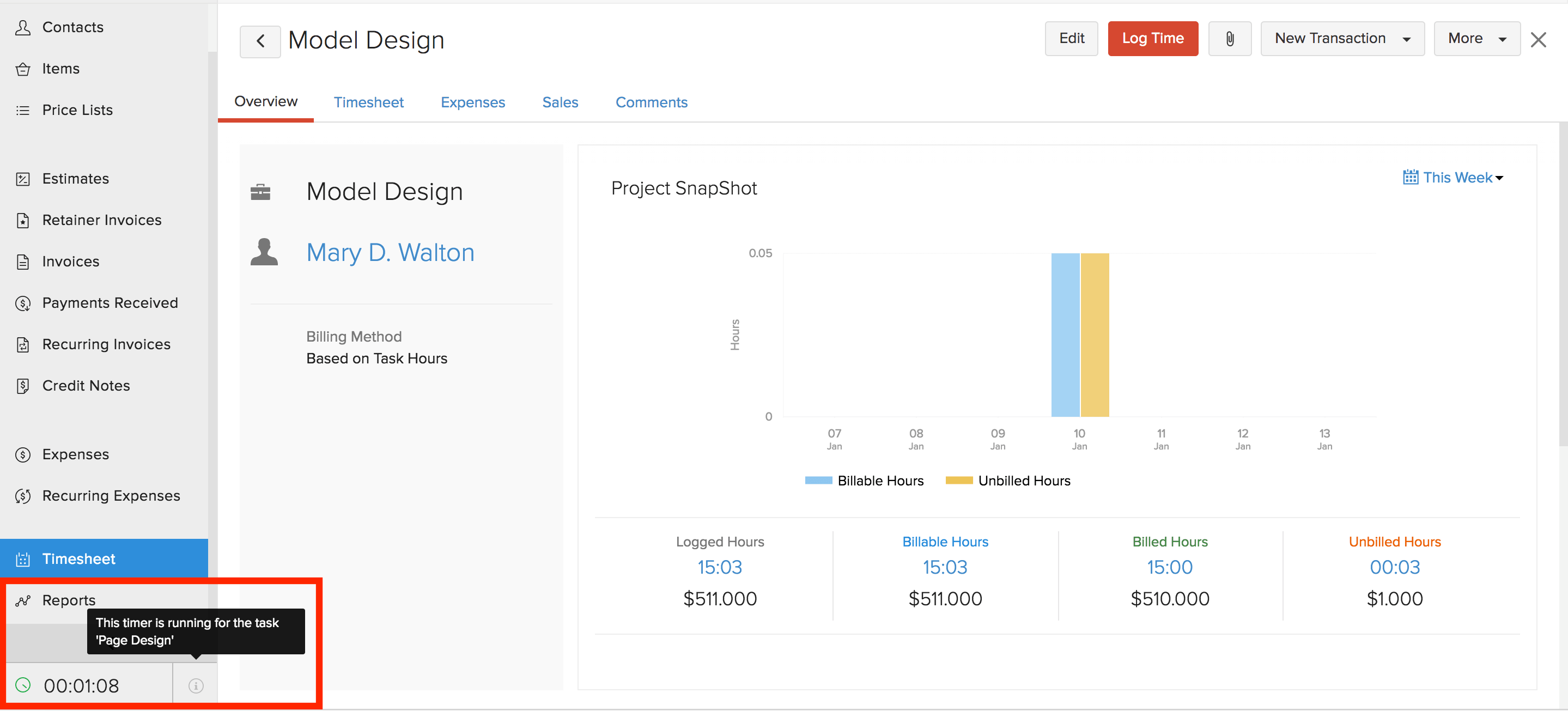The width and height of the screenshot is (1568, 711).
Task: Click the timer info icon
Action: coord(196,686)
